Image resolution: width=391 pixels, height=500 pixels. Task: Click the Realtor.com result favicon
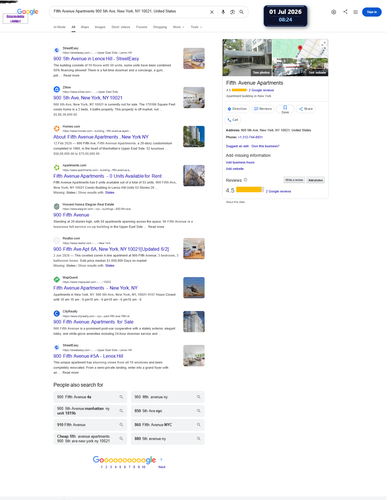point(57,242)
